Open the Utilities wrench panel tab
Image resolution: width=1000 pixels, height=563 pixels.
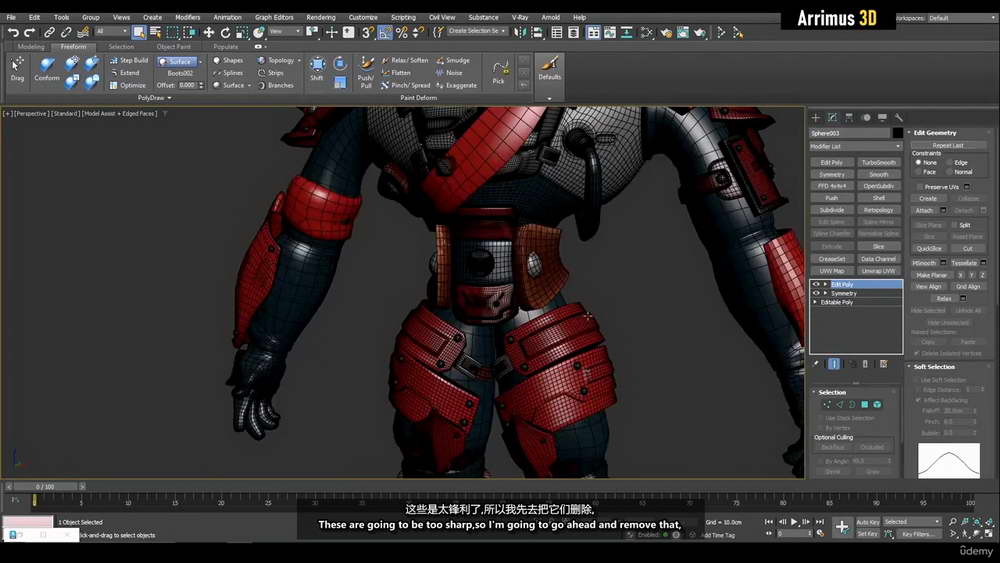tap(899, 117)
